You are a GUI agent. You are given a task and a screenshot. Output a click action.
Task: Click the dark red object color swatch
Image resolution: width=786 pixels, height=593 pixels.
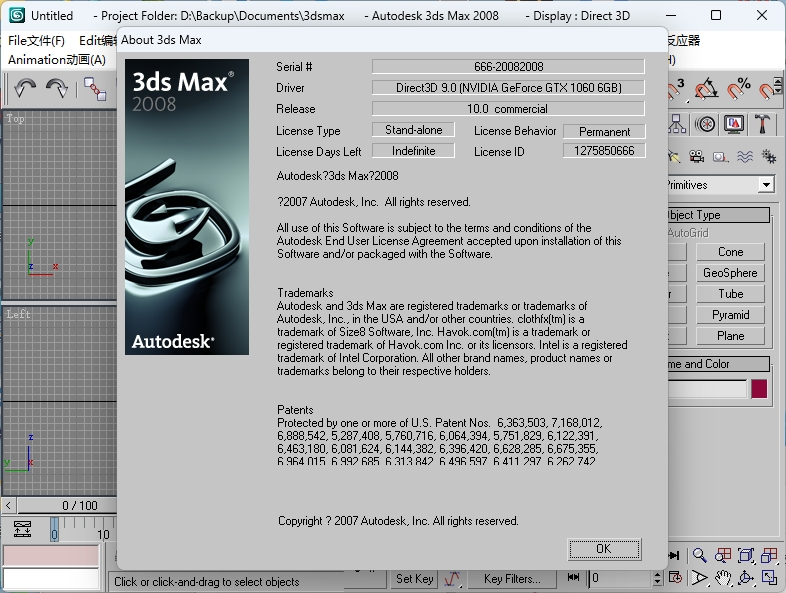point(759,389)
